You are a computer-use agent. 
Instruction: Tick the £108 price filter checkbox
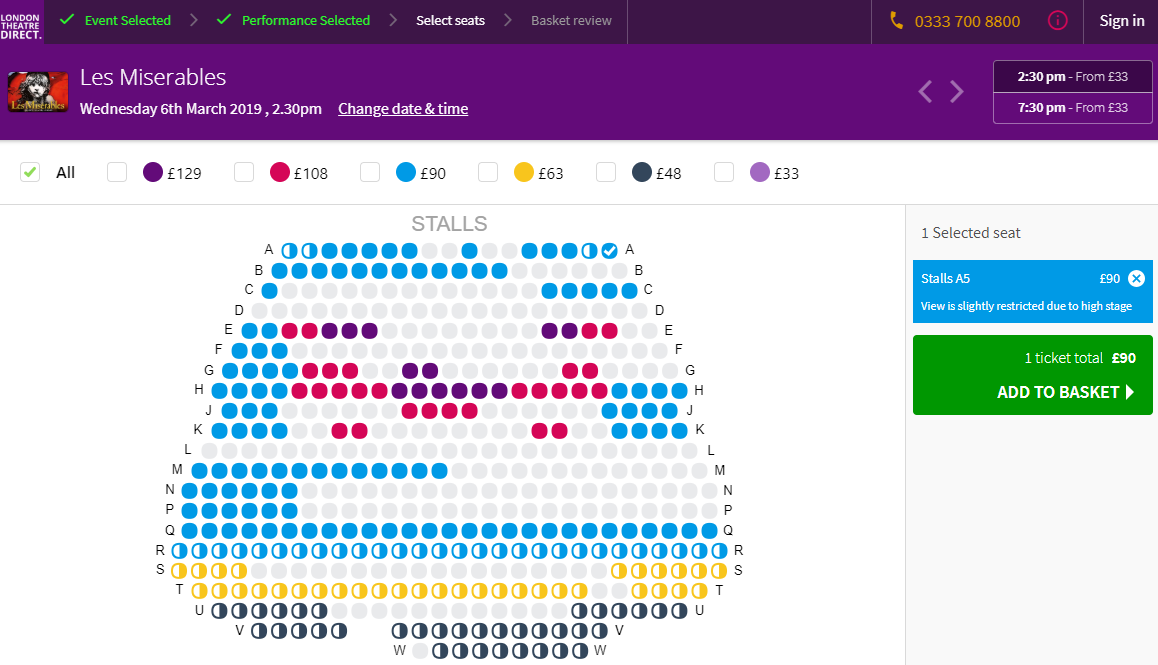point(244,172)
